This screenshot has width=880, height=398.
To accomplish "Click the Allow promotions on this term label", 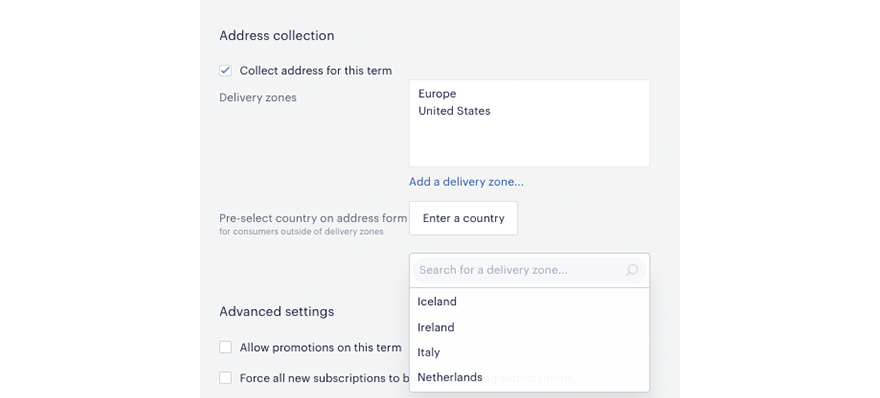I will click(x=320, y=347).
